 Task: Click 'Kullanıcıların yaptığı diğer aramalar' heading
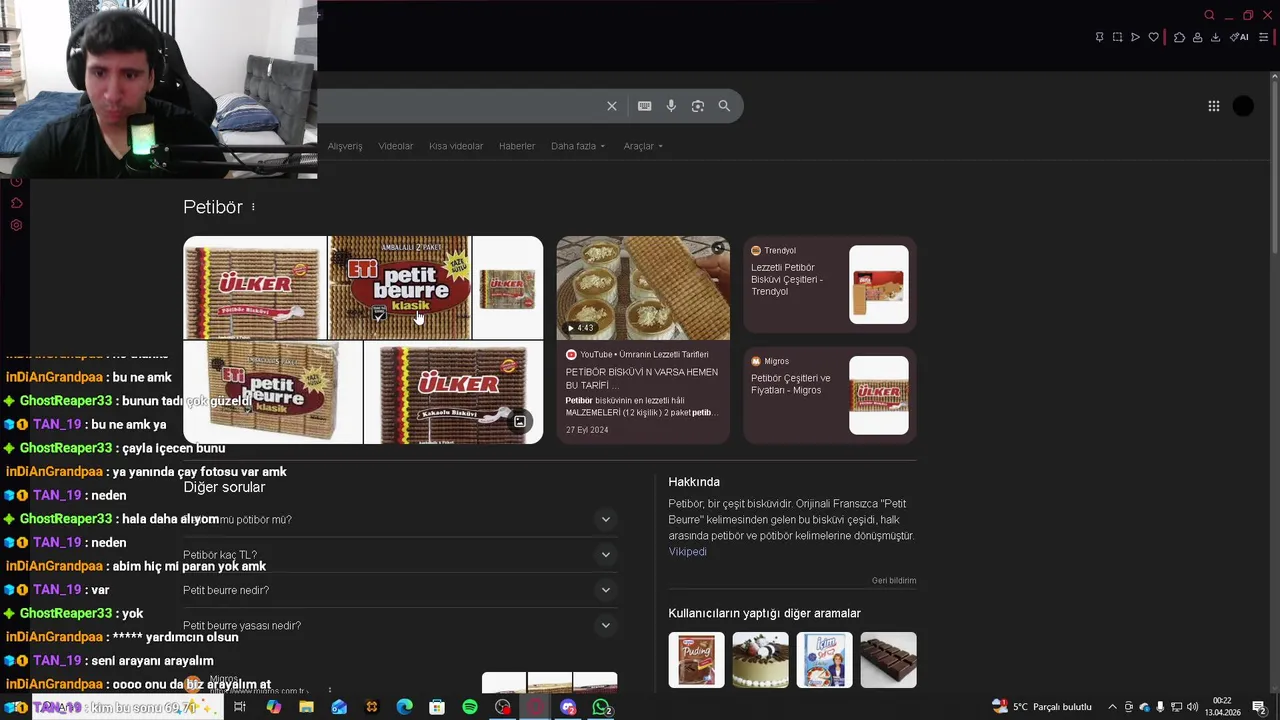point(765,613)
